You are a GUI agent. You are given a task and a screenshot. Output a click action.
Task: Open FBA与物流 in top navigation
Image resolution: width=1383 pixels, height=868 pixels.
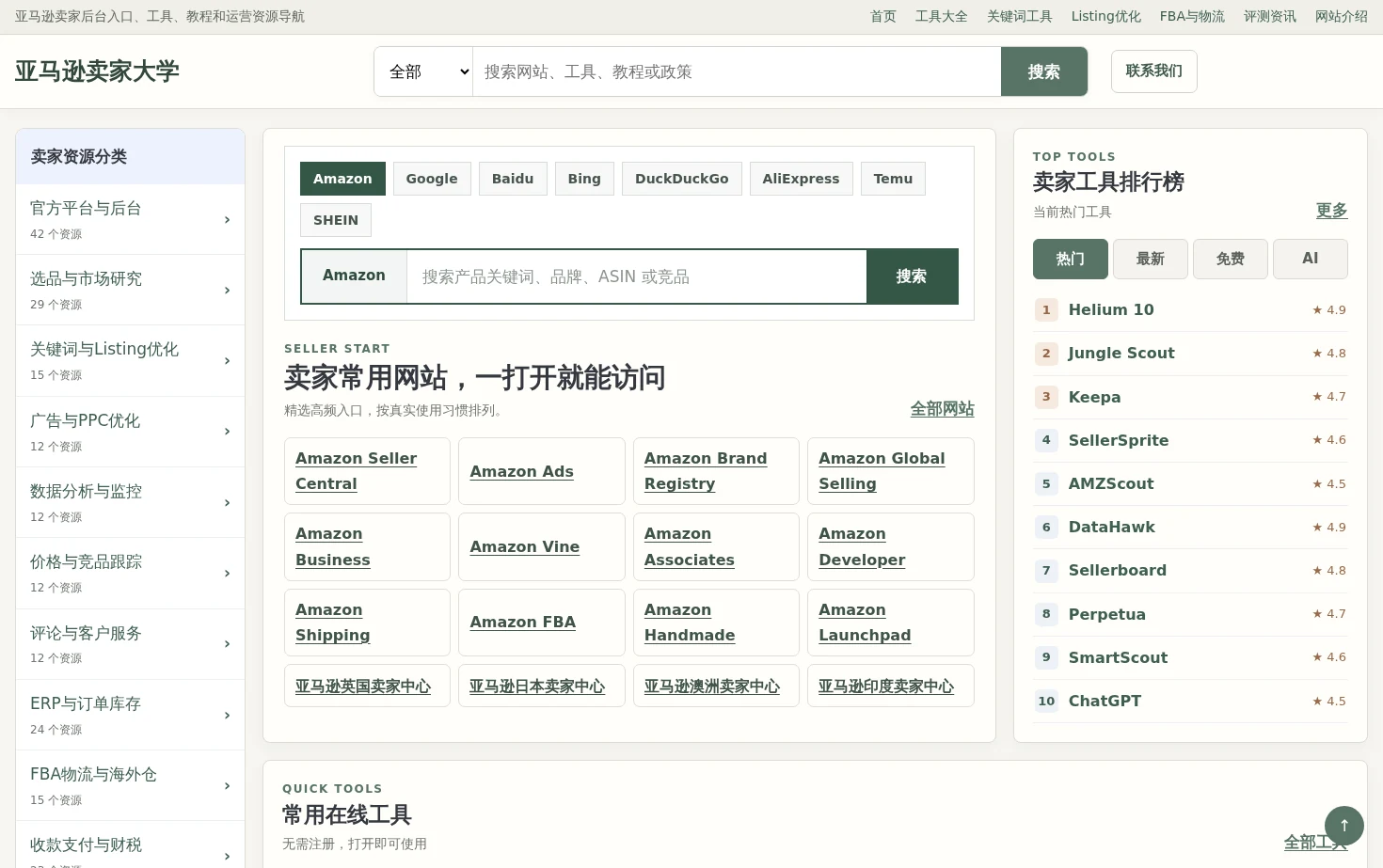coord(1192,16)
